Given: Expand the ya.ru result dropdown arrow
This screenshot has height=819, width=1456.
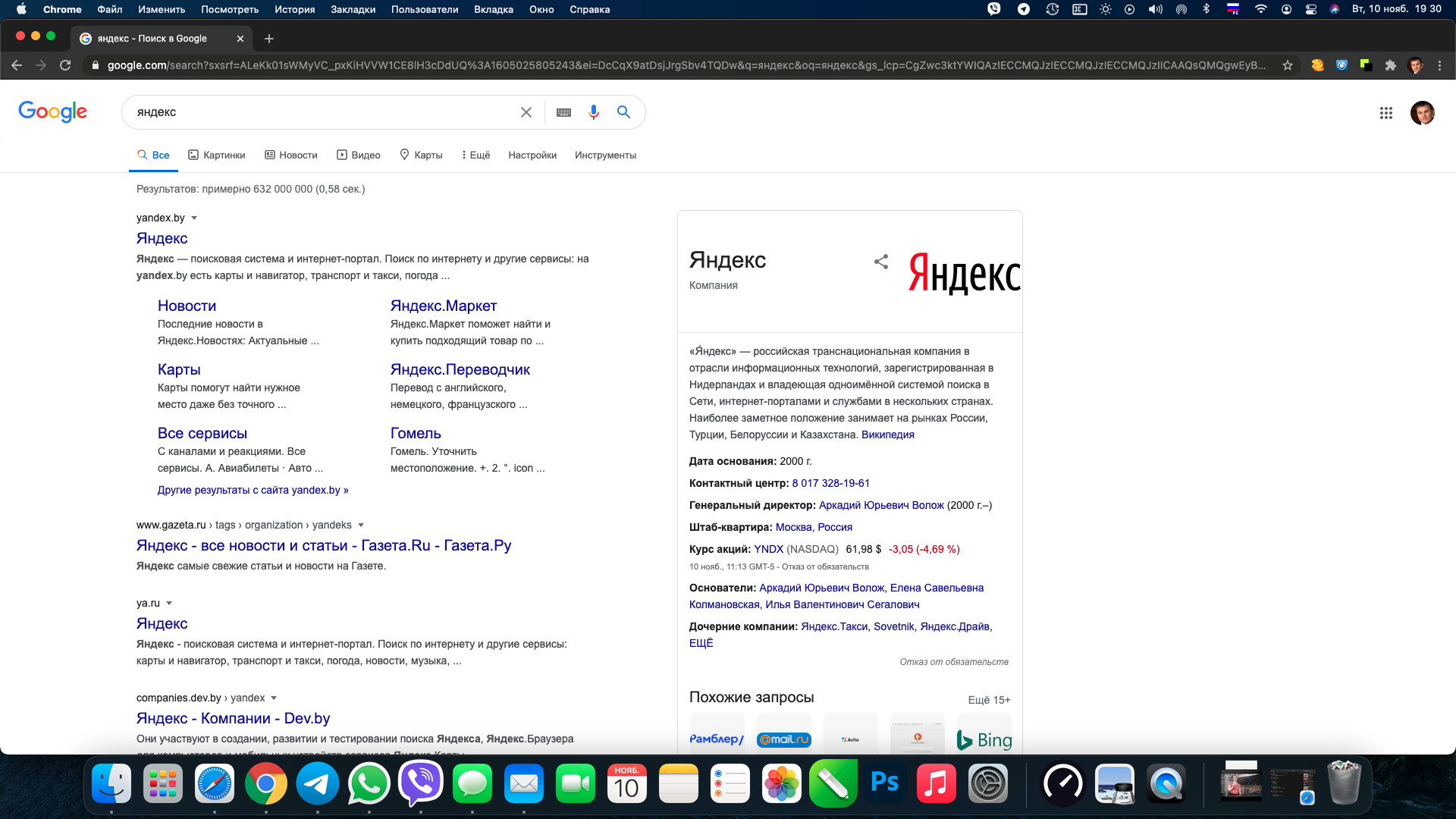Looking at the screenshot, I should (169, 604).
